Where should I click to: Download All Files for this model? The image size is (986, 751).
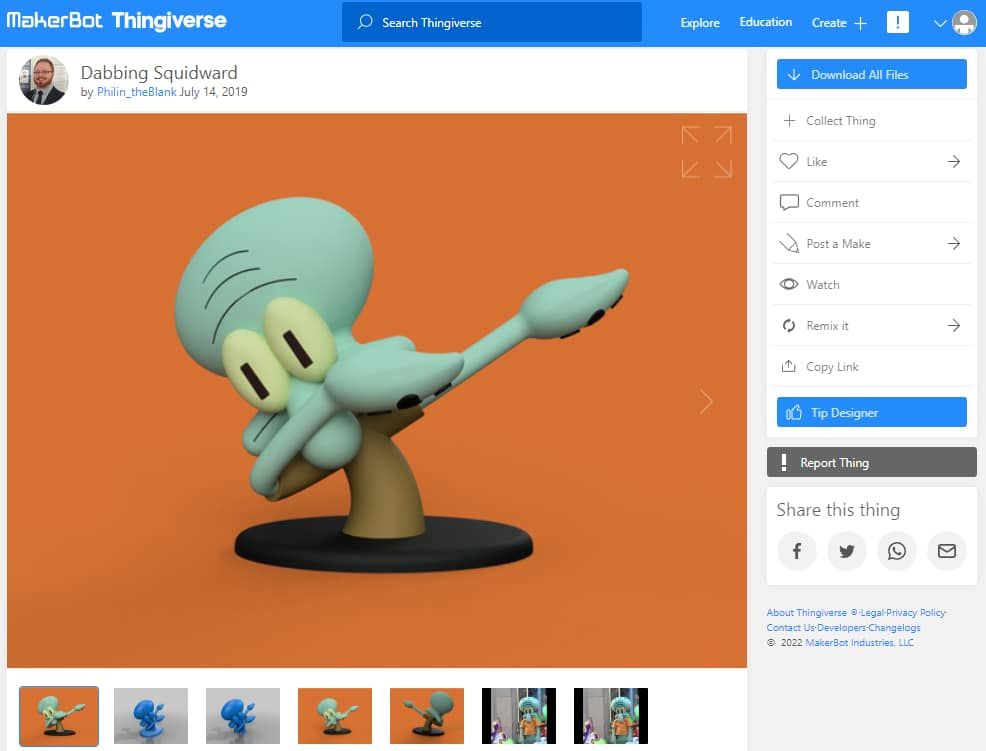(871, 73)
